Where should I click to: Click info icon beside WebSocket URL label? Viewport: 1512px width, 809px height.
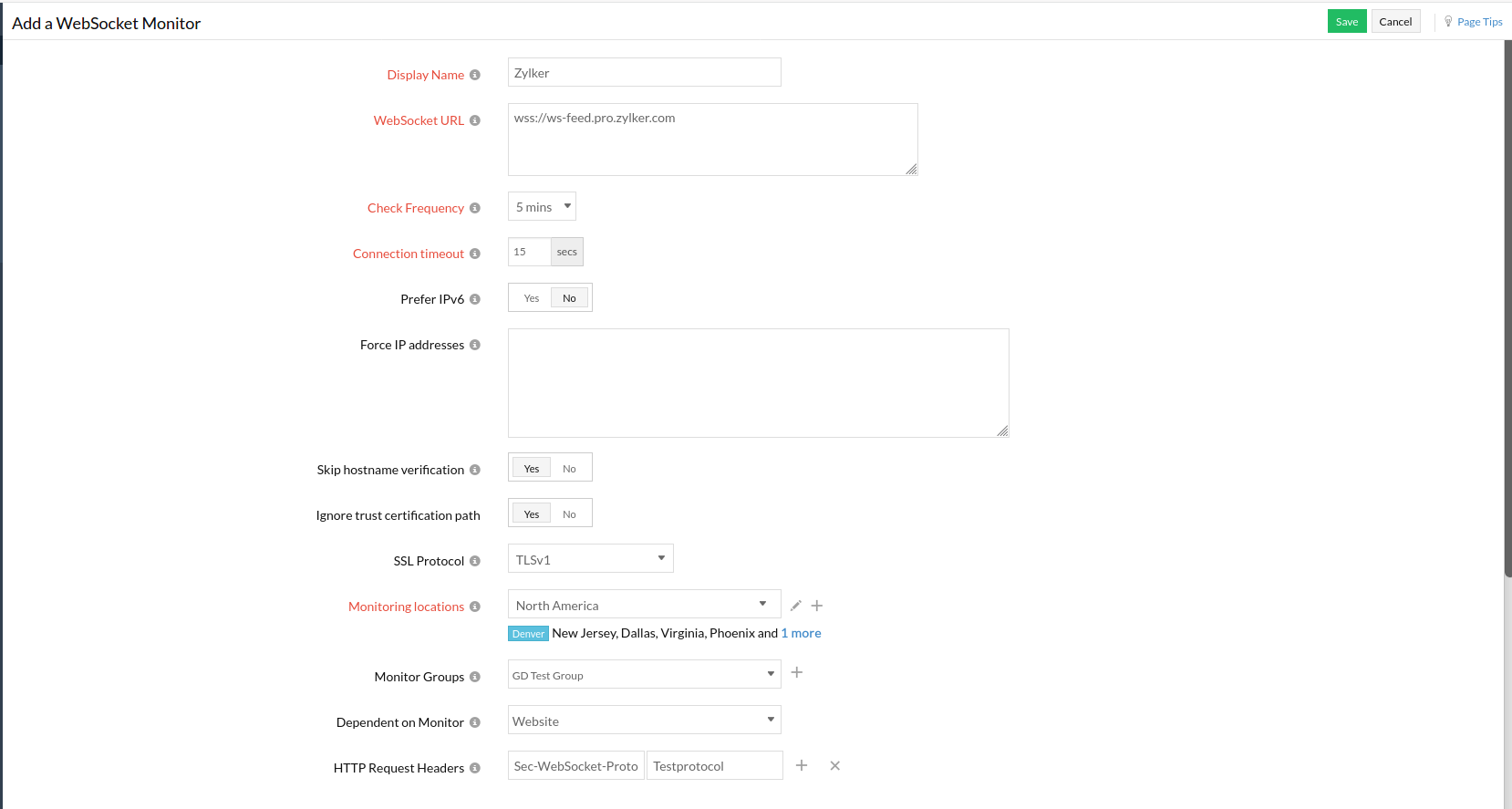tap(475, 120)
